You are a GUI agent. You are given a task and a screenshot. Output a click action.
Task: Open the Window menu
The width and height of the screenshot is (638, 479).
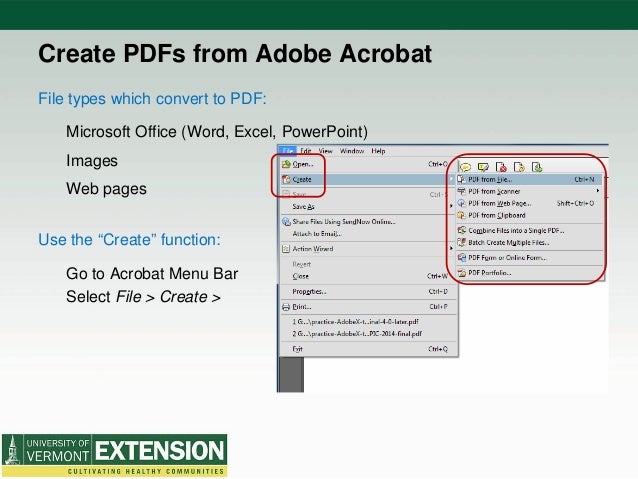point(352,151)
